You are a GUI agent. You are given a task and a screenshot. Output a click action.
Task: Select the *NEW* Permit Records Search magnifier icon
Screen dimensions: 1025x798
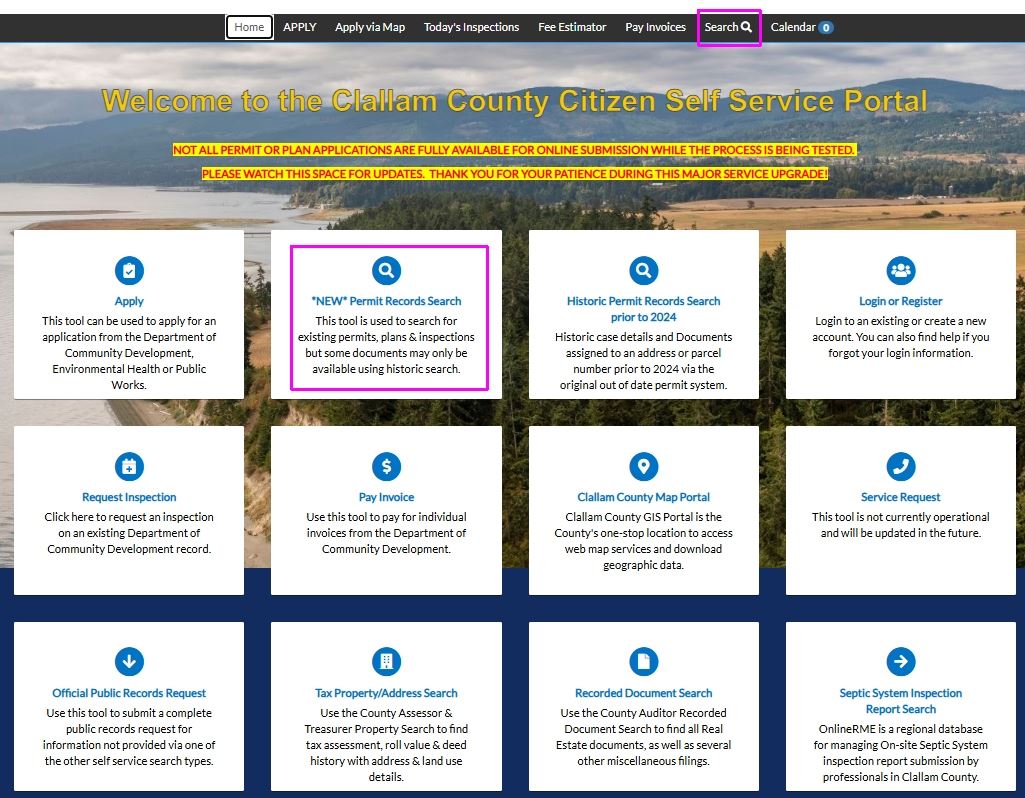(386, 269)
